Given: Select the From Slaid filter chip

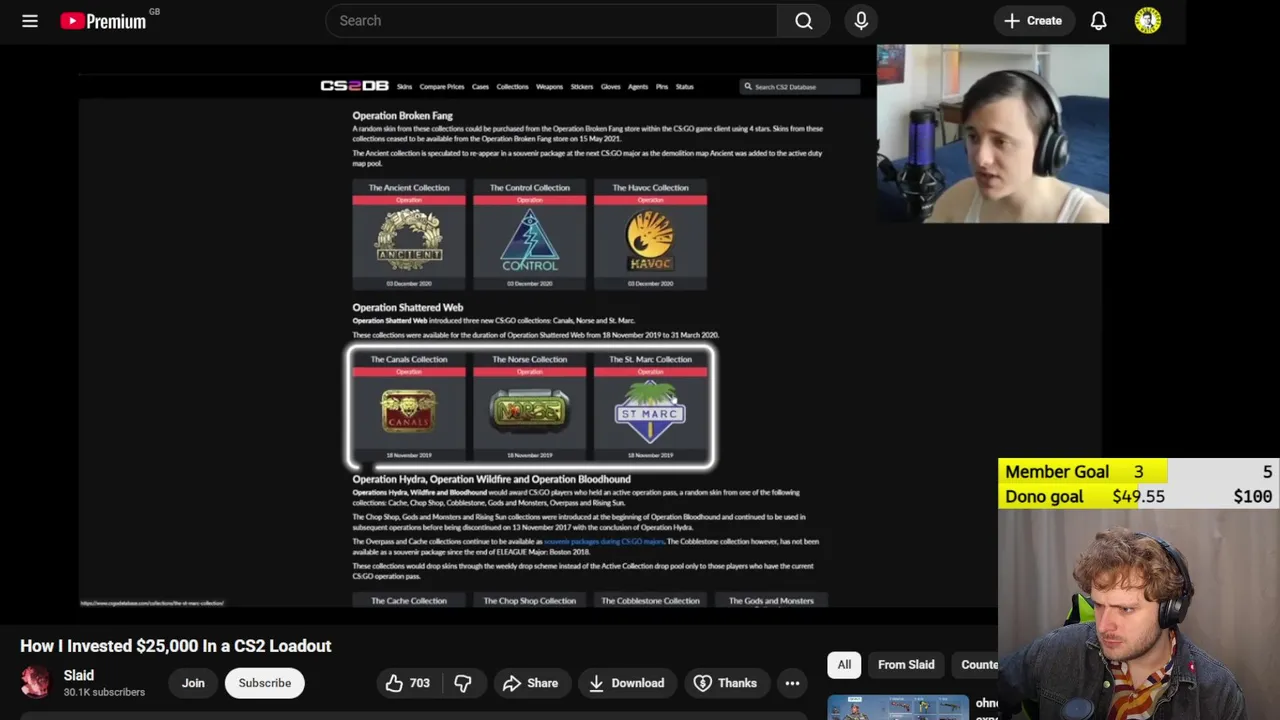Looking at the screenshot, I should [x=906, y=664].
